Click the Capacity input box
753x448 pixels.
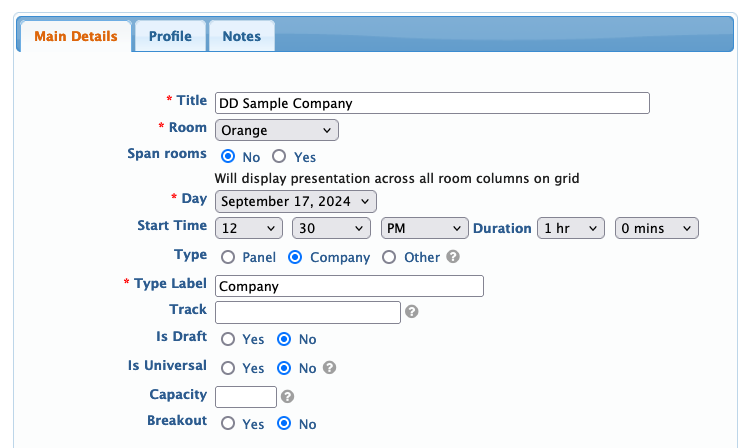click(x=246, y=396)
